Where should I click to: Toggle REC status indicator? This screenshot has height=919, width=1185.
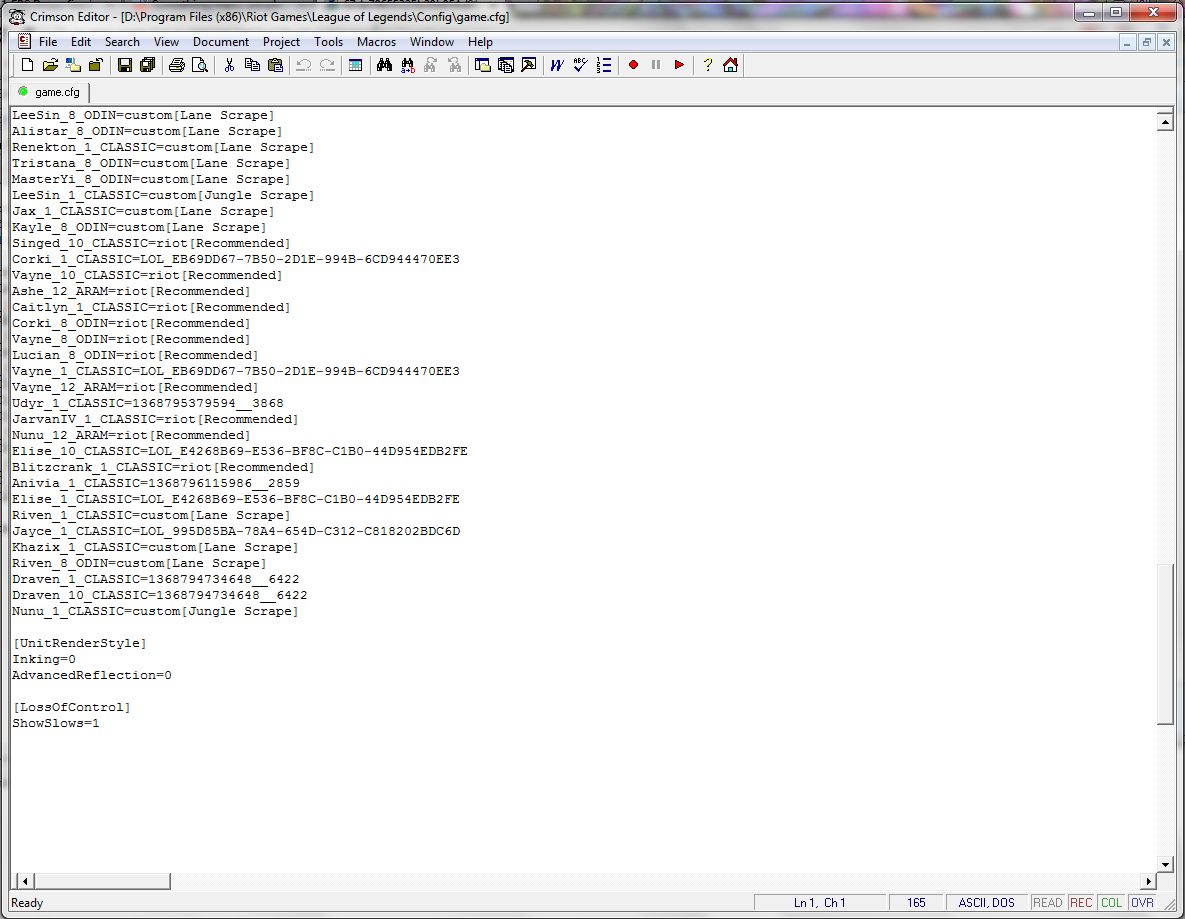pyautogui.click(x=1081, y=902)
